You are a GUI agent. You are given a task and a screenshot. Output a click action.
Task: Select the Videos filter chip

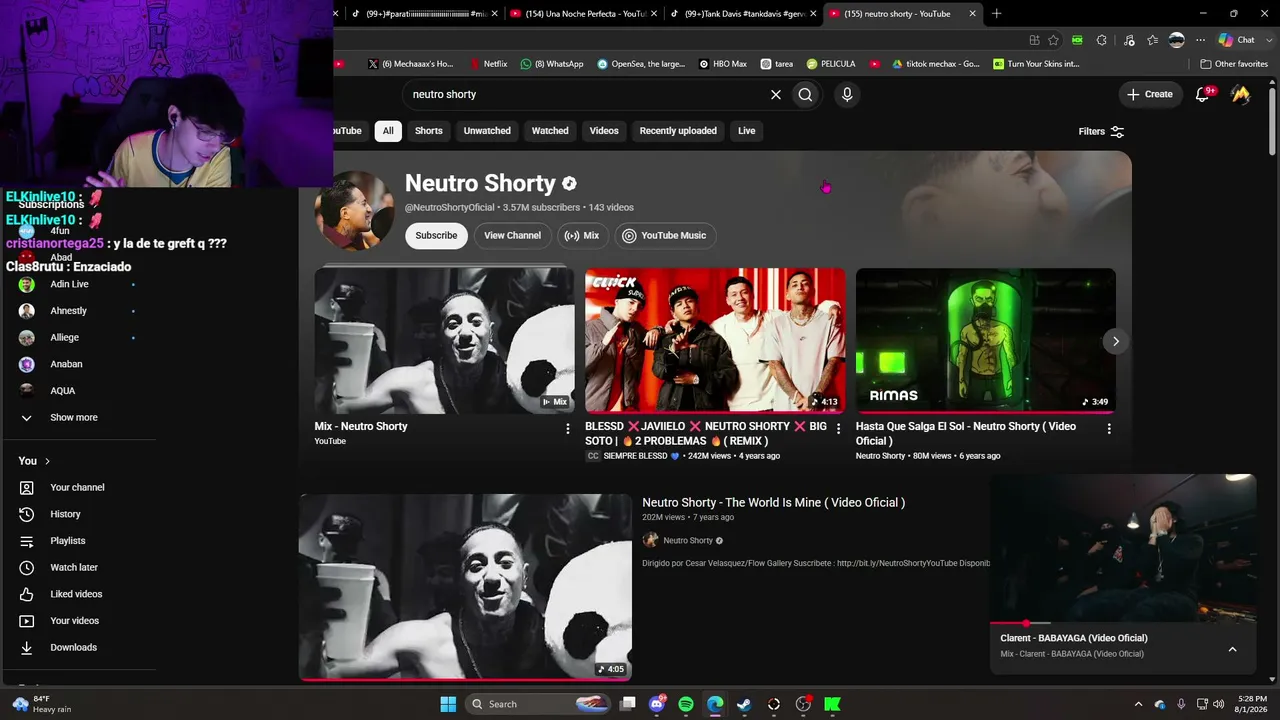click(x=604, y=131)
